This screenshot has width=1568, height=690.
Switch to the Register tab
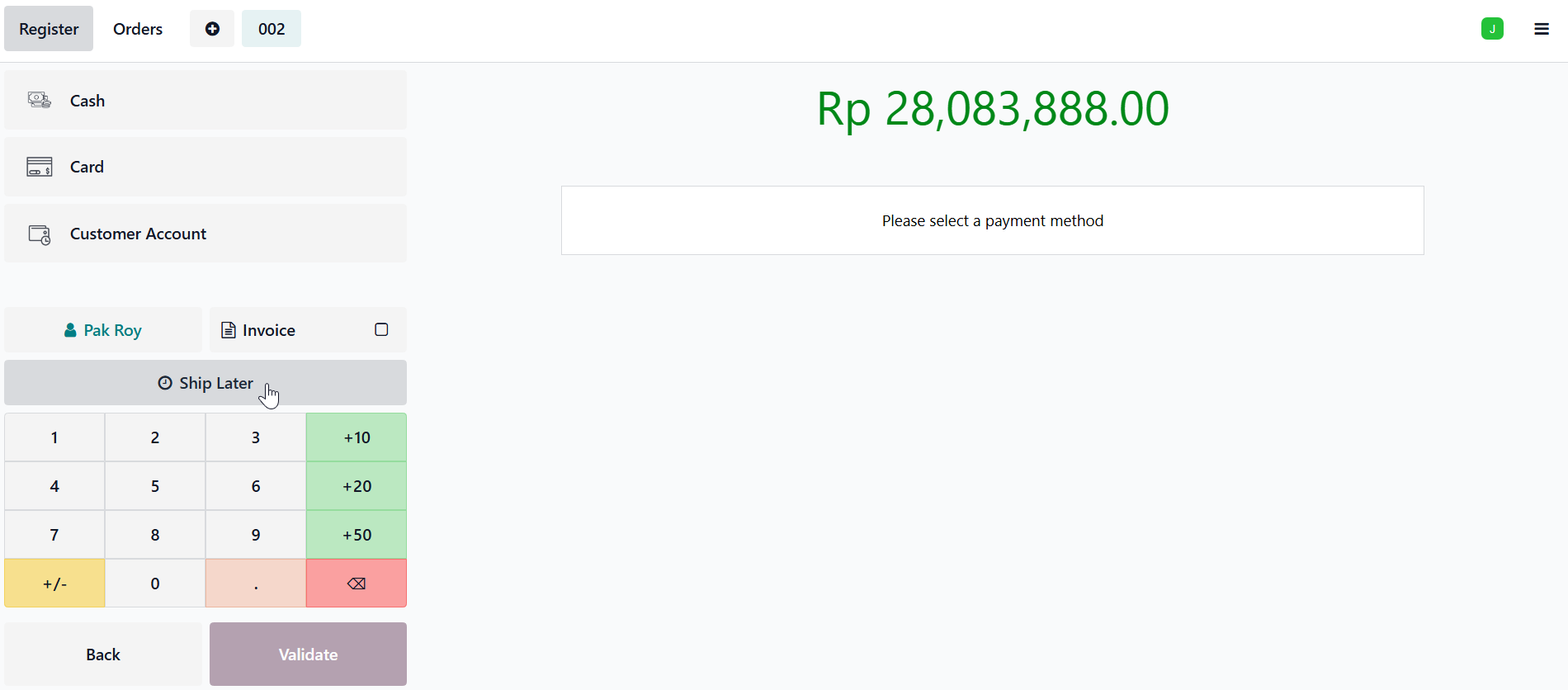[x=49, y=29]
